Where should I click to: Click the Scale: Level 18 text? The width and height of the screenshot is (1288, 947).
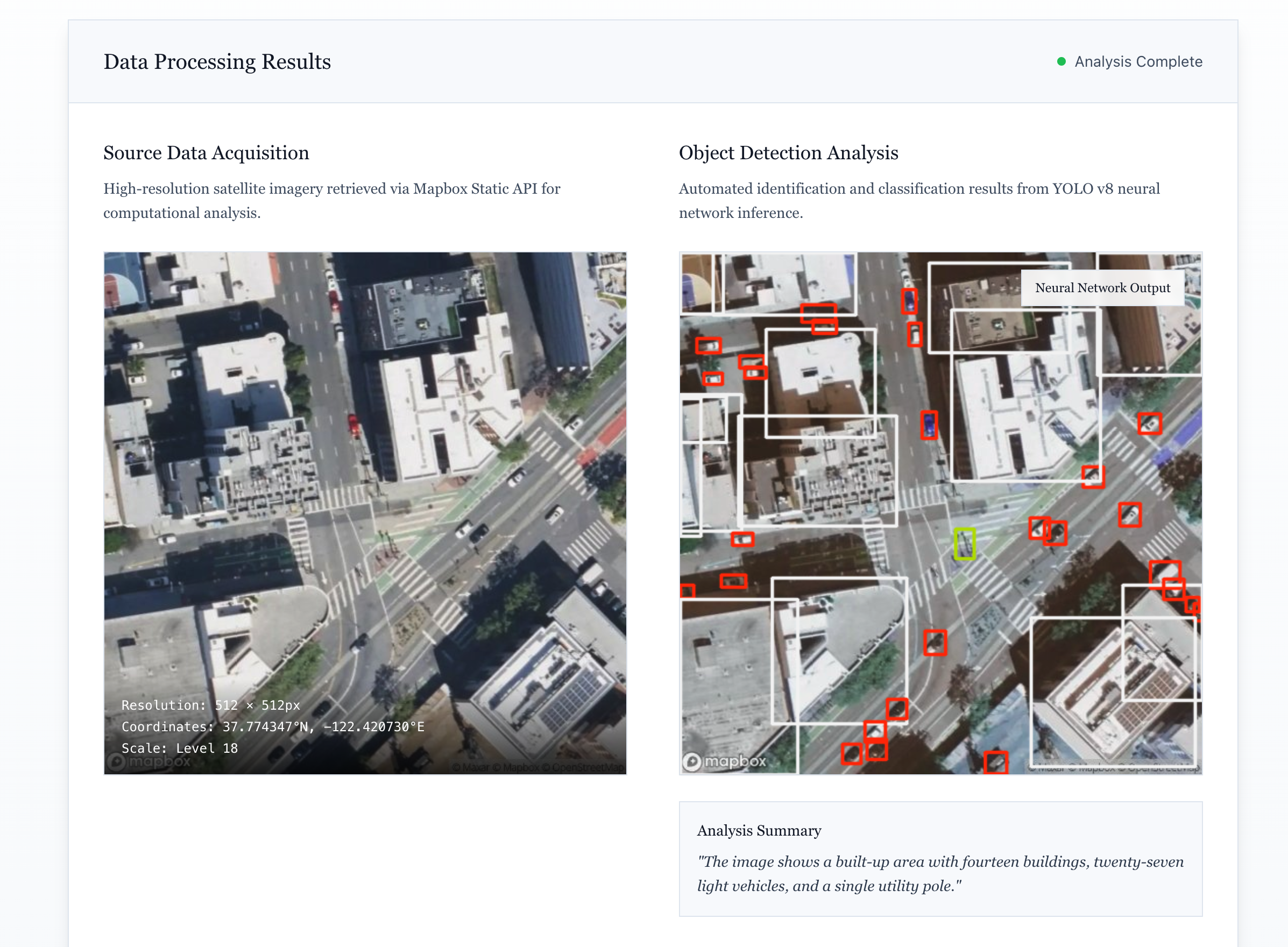coord(179,748)
